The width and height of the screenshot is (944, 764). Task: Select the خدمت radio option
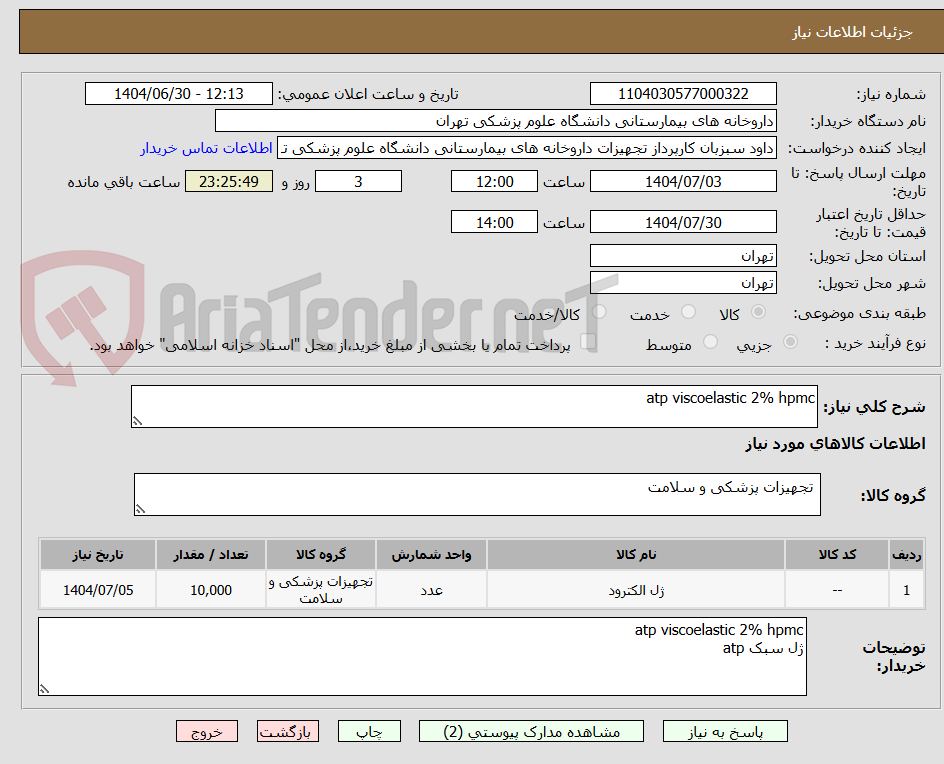(688, 311)
